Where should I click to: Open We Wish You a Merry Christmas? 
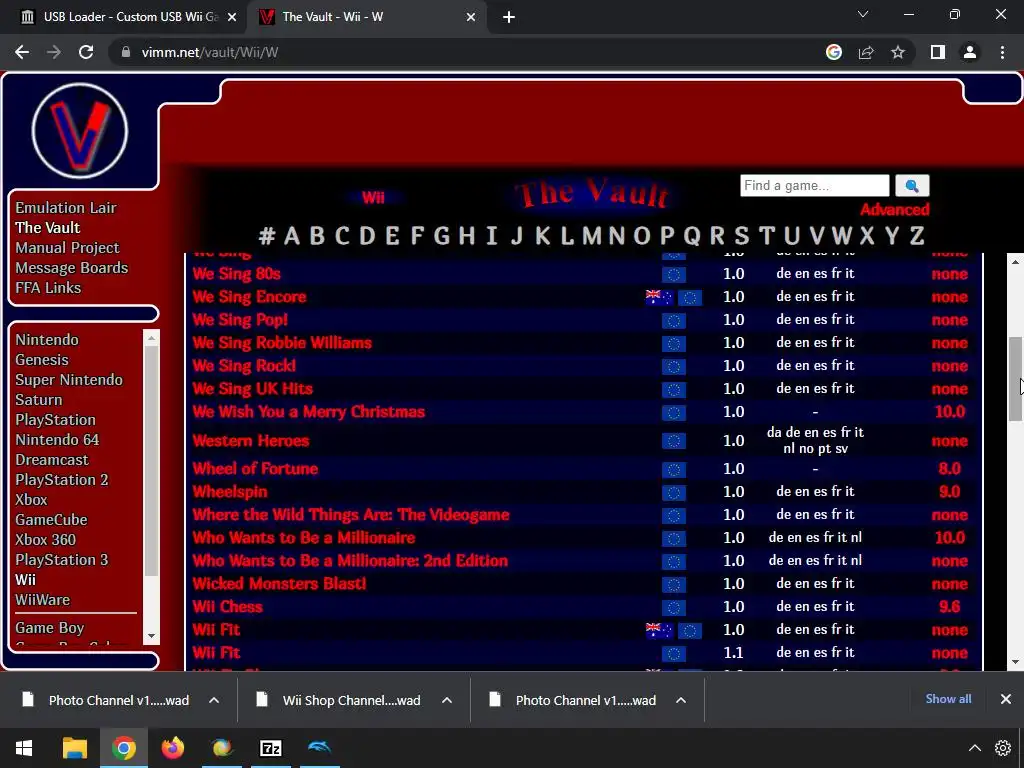(x=309, y=412)
